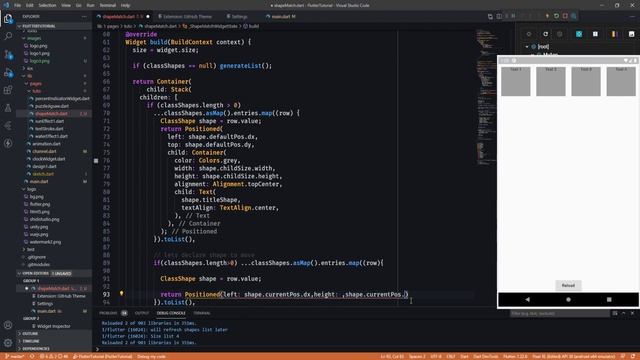Click the open changes icon in editor toolbar
Image resolution: width=640 pixels, height=360 pixels.
pos(490,17)
